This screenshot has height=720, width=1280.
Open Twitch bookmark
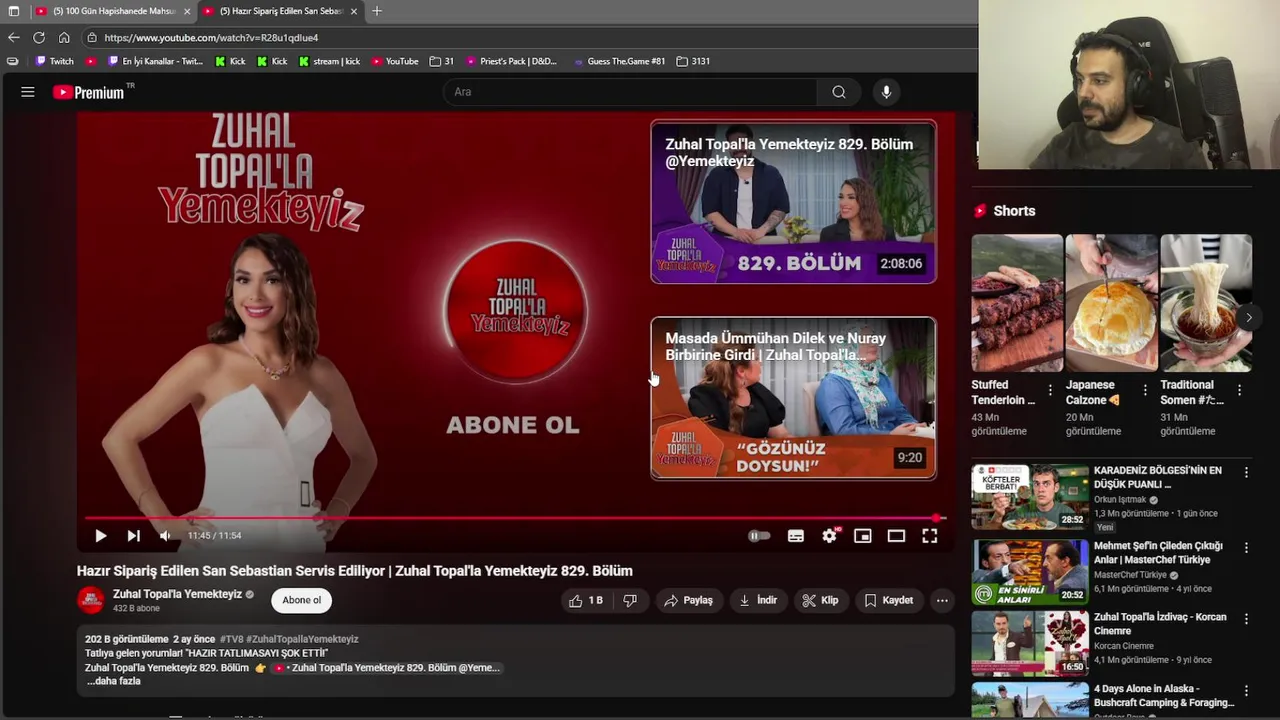(x=55, y=61)
